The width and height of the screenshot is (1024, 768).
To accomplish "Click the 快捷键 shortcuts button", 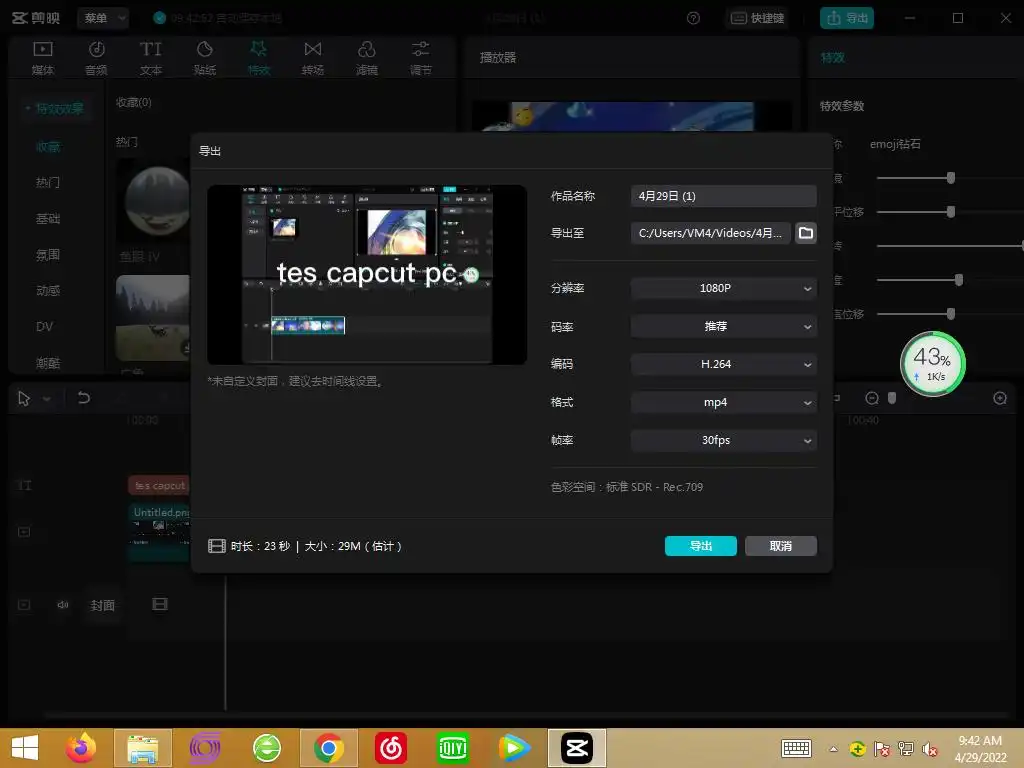I will coord(757,18).
